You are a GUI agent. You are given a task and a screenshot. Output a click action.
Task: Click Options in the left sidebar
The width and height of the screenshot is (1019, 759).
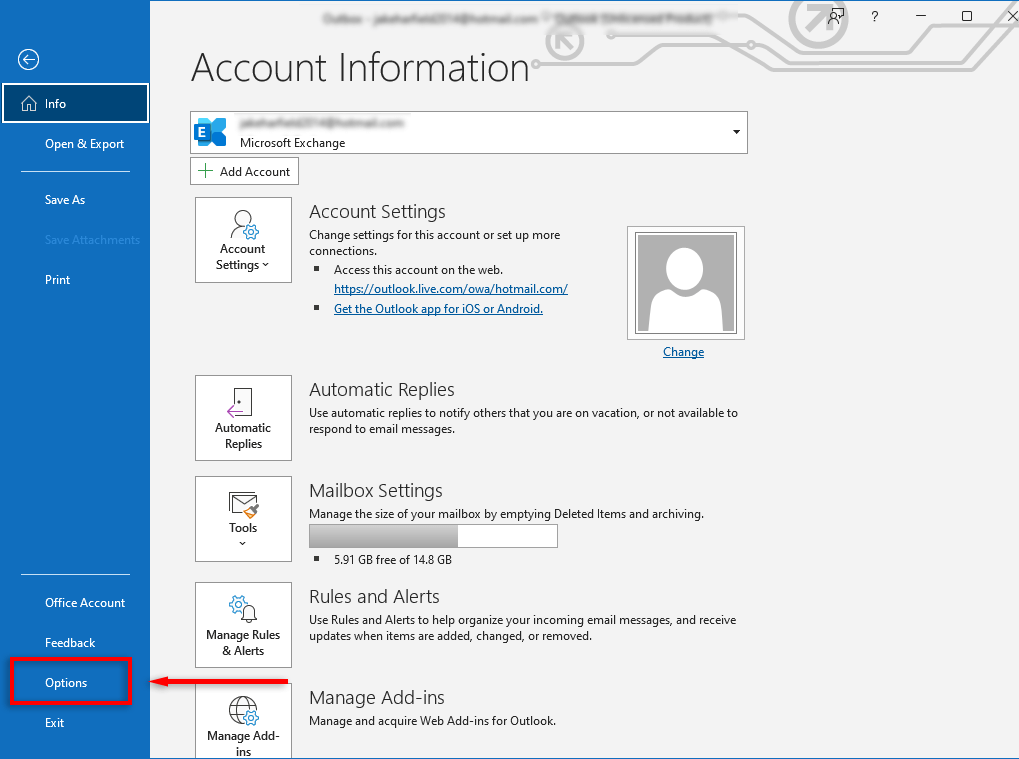click(x=66, y=683)
